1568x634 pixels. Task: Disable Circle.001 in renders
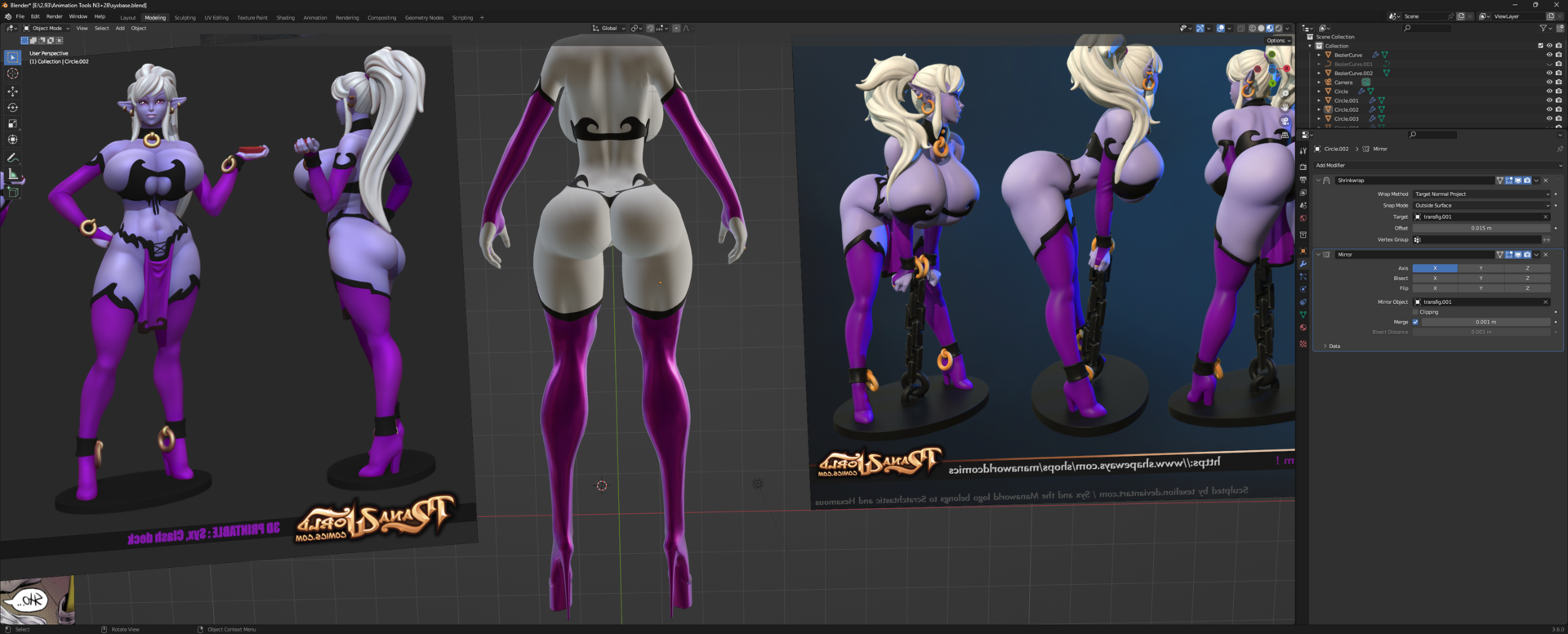(x=1558, y=100)
